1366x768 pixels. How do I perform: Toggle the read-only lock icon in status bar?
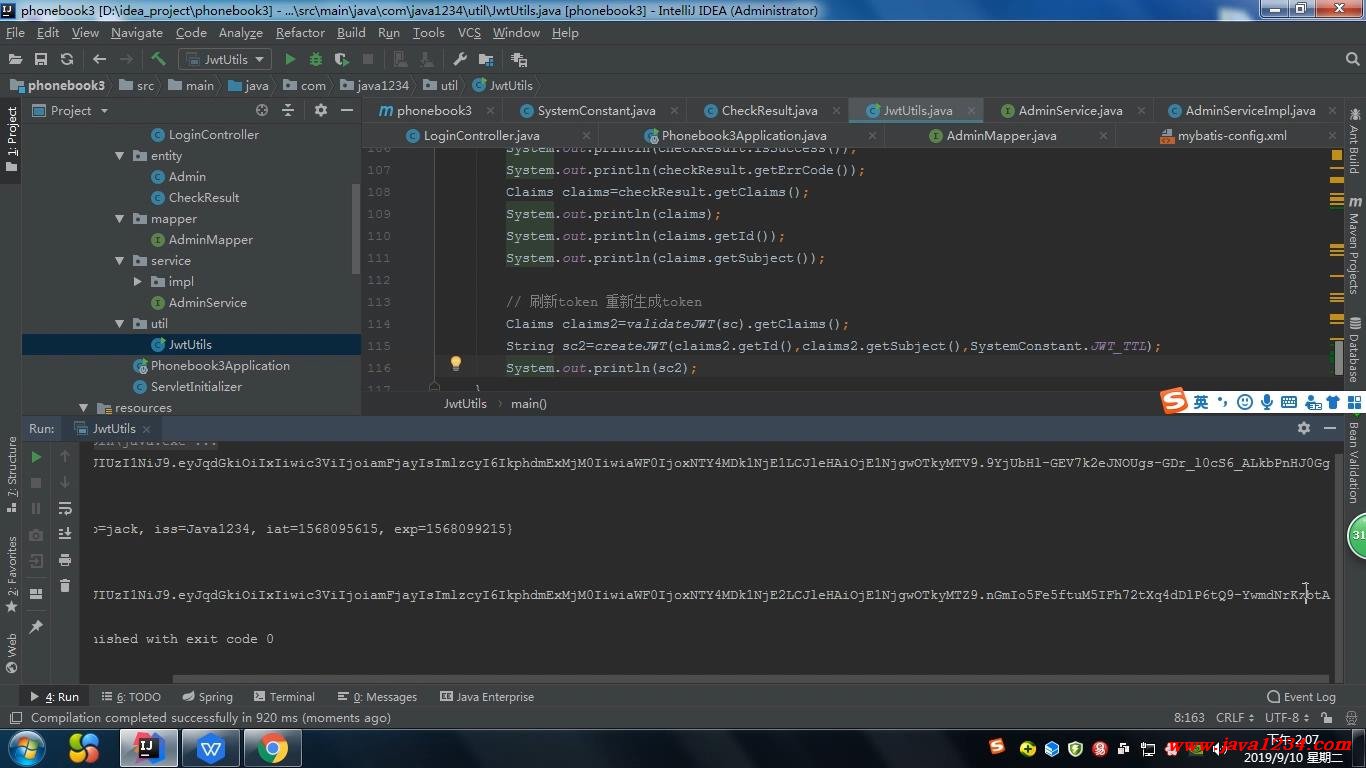pos(1327,717)
